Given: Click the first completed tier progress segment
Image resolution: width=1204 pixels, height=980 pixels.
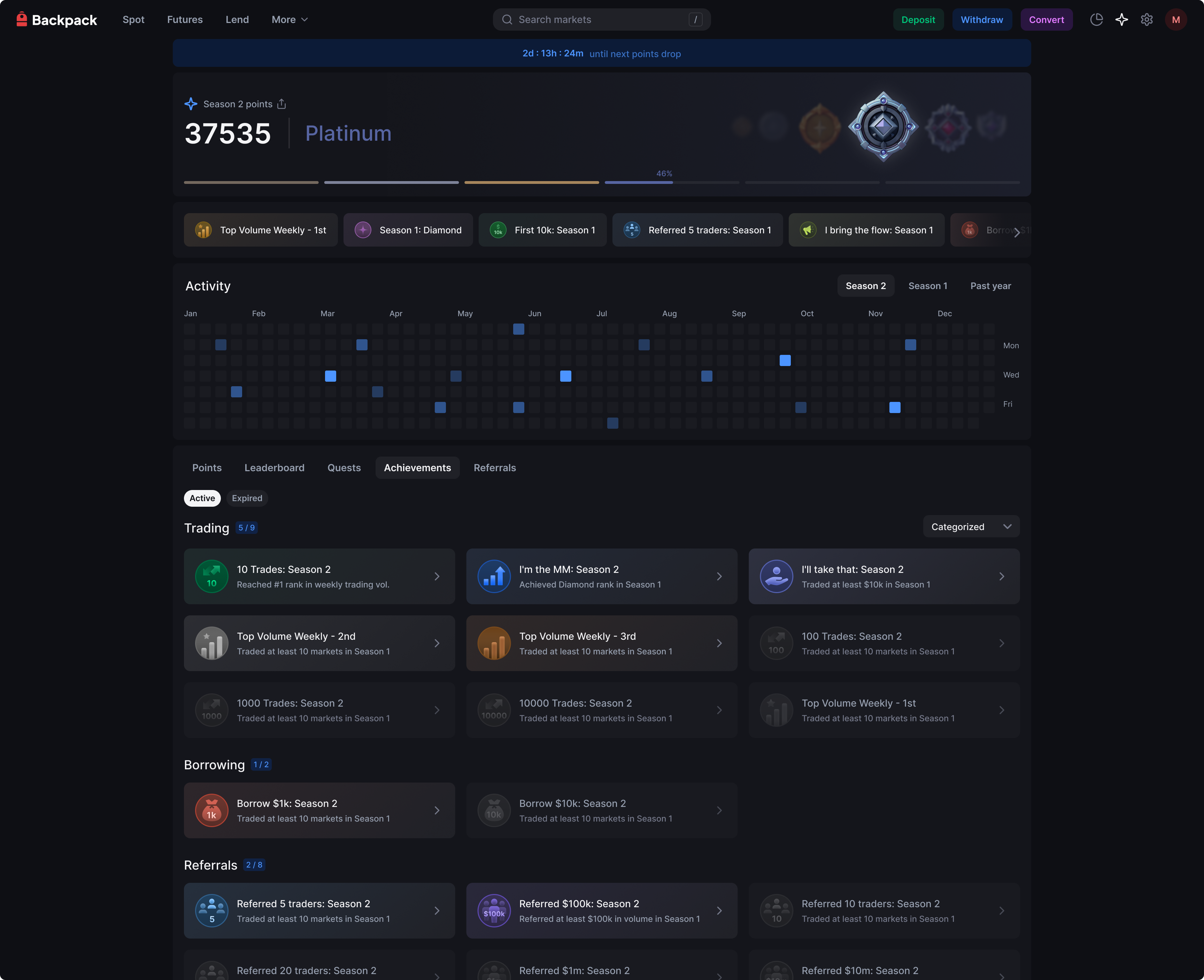Looking at the screenshot, I should 251,182.
